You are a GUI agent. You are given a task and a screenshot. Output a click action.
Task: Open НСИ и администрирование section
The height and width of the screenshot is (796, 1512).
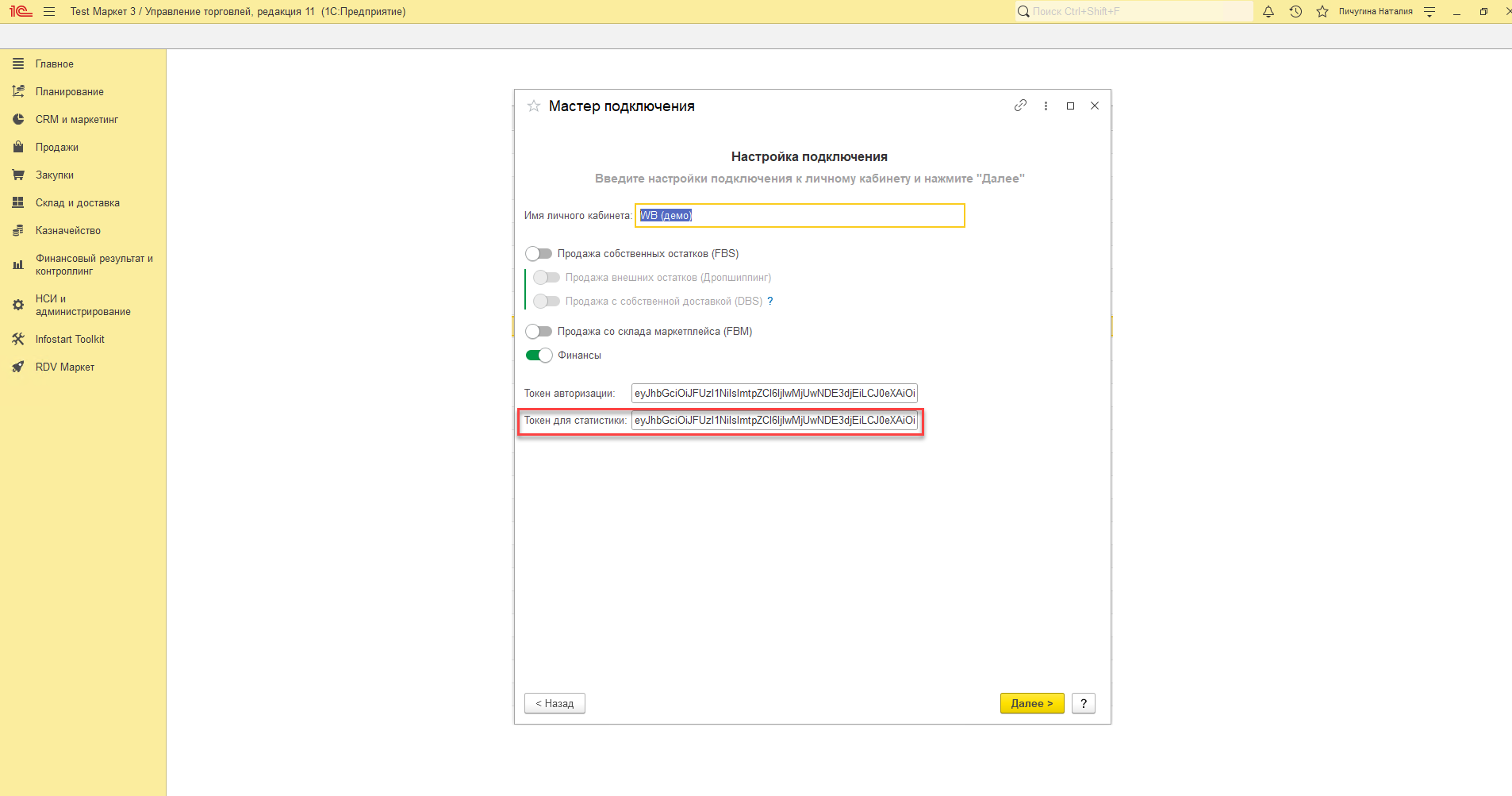click(83, 306)
